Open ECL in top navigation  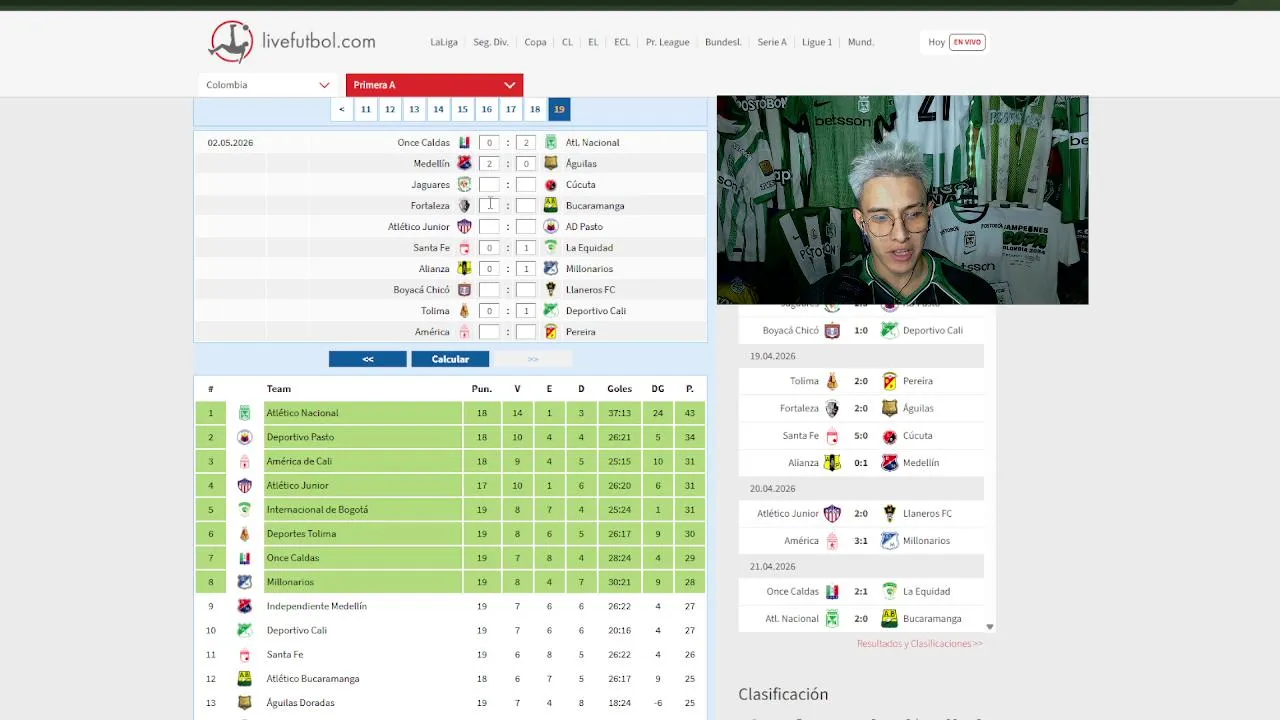point(622,42)
